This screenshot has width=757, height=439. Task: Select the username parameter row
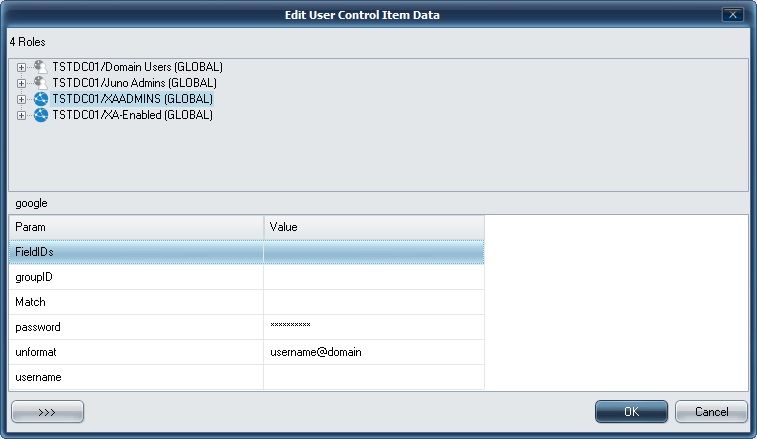tap(247, 377)
